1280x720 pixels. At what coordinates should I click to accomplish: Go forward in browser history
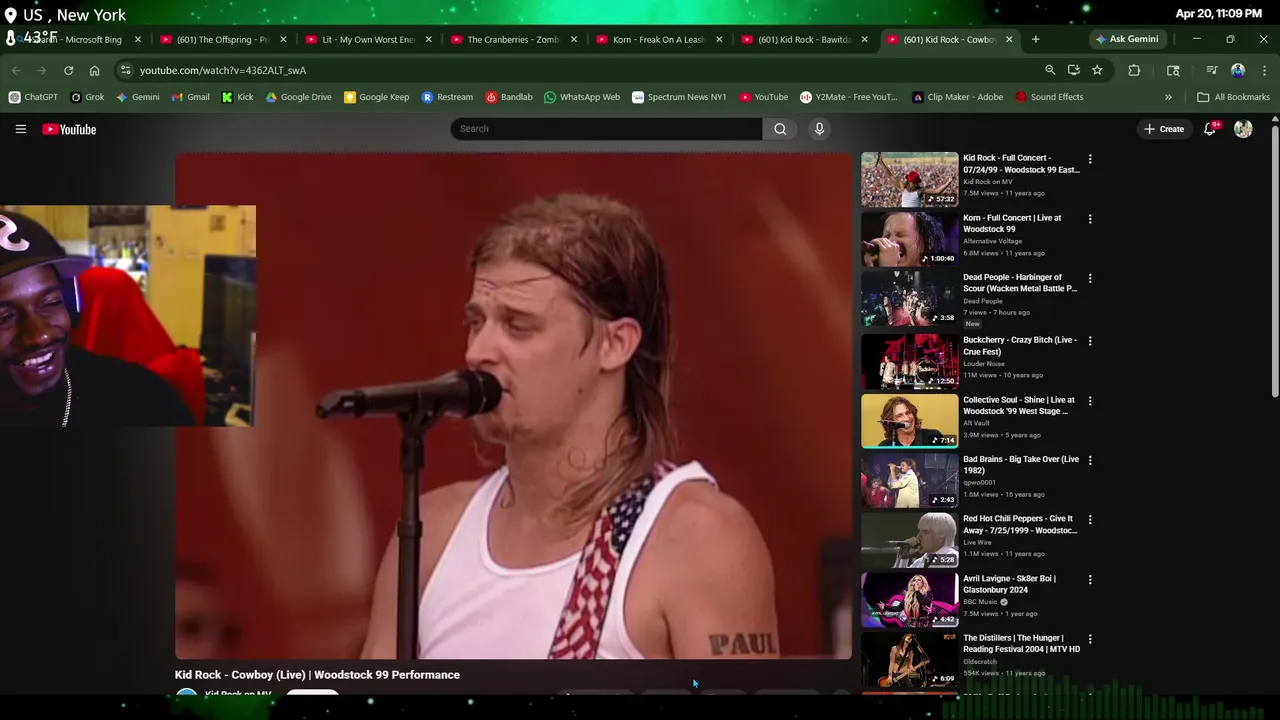pyautogui.click(x=42, y=70)
